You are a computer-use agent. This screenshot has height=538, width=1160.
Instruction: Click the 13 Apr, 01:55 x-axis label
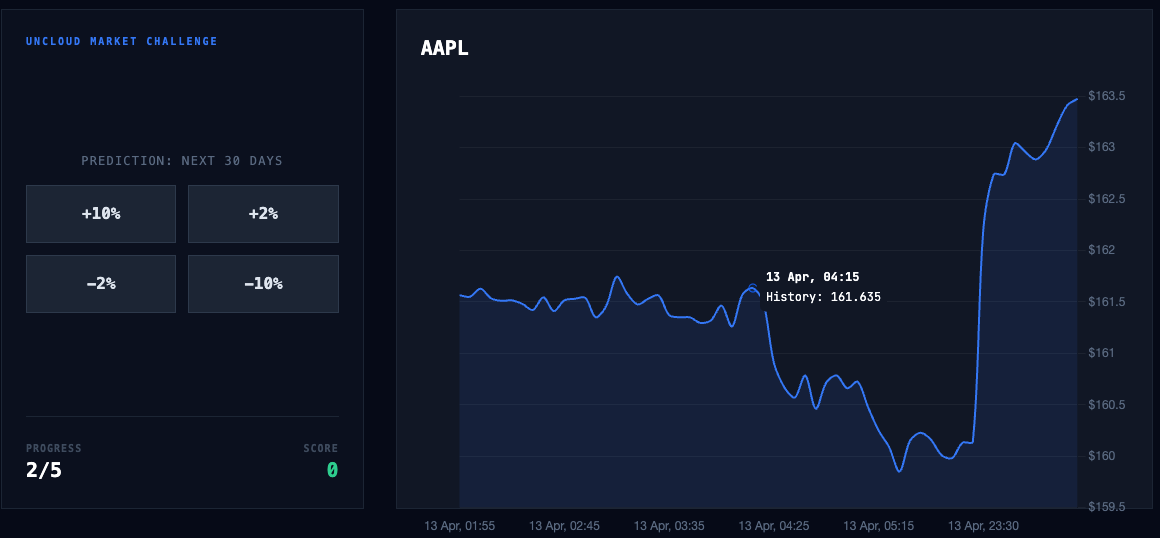pos(459,526)
